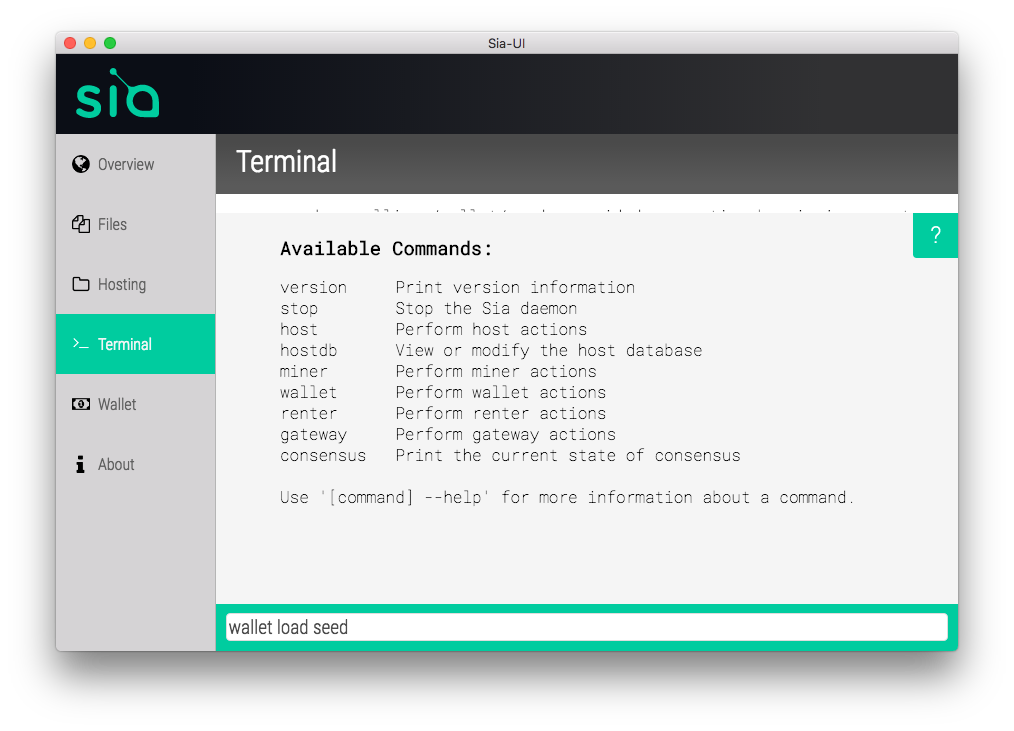Screen dimensions: 1014x731
Task: Click 'Stop the Sia daemon' description
Action: coord(486,309)
